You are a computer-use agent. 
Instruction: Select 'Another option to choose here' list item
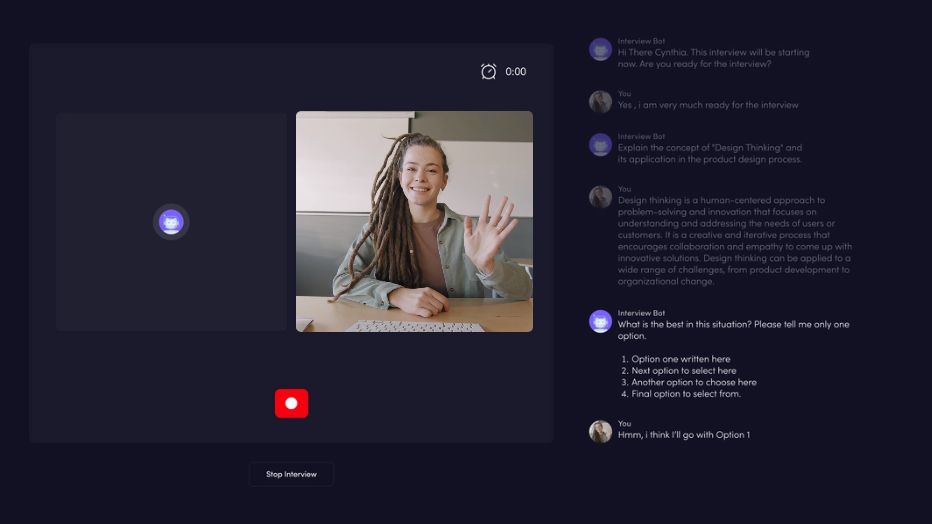click(x=689, y=382)
